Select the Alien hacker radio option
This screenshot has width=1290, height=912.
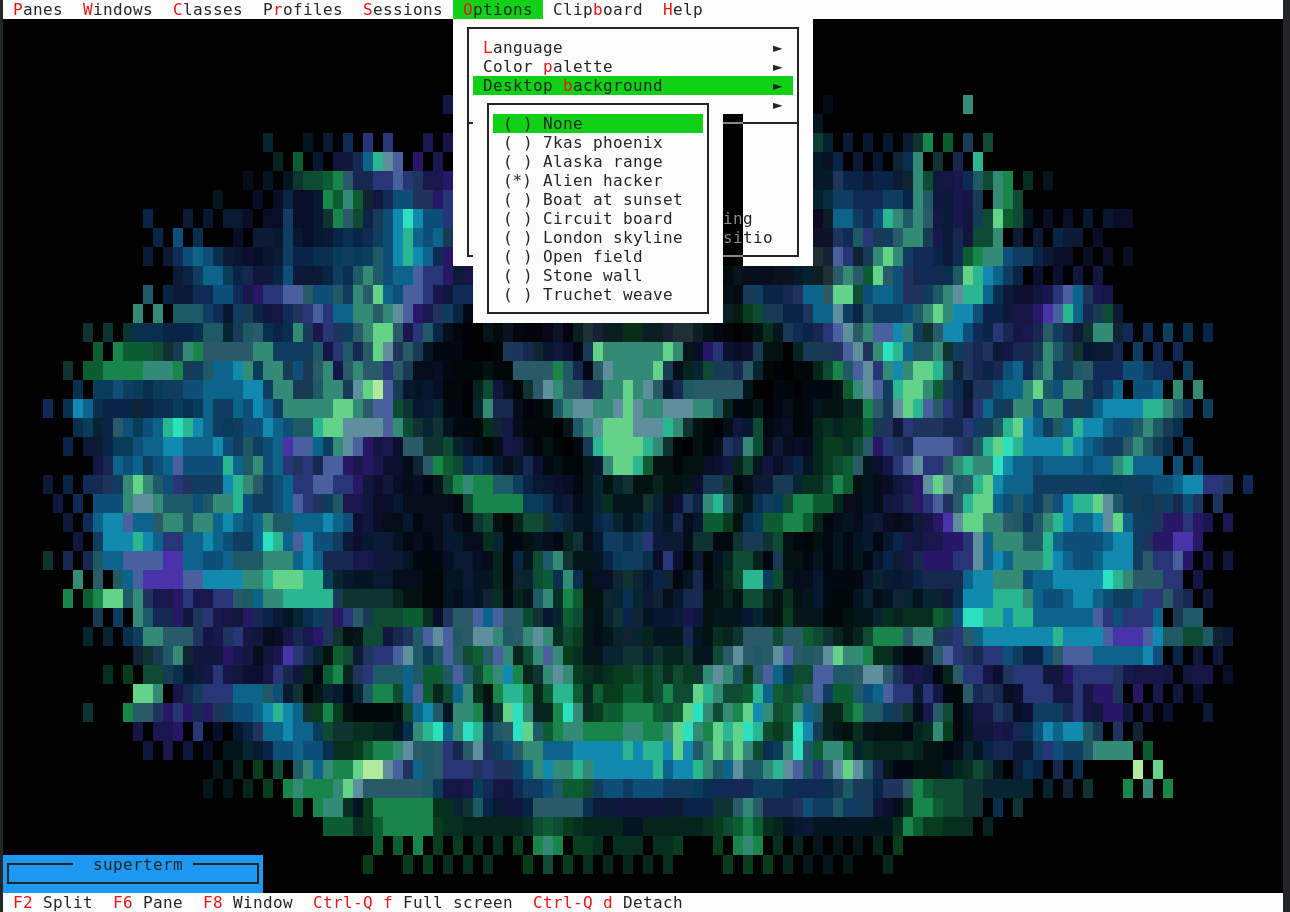pyautogui.click(x=598, y=180)
